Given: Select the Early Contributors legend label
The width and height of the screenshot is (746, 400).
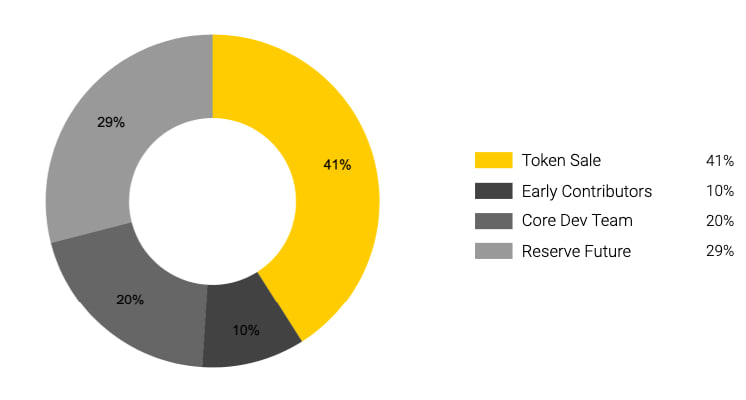Looking at the screenshot, I should click(586, 191).
